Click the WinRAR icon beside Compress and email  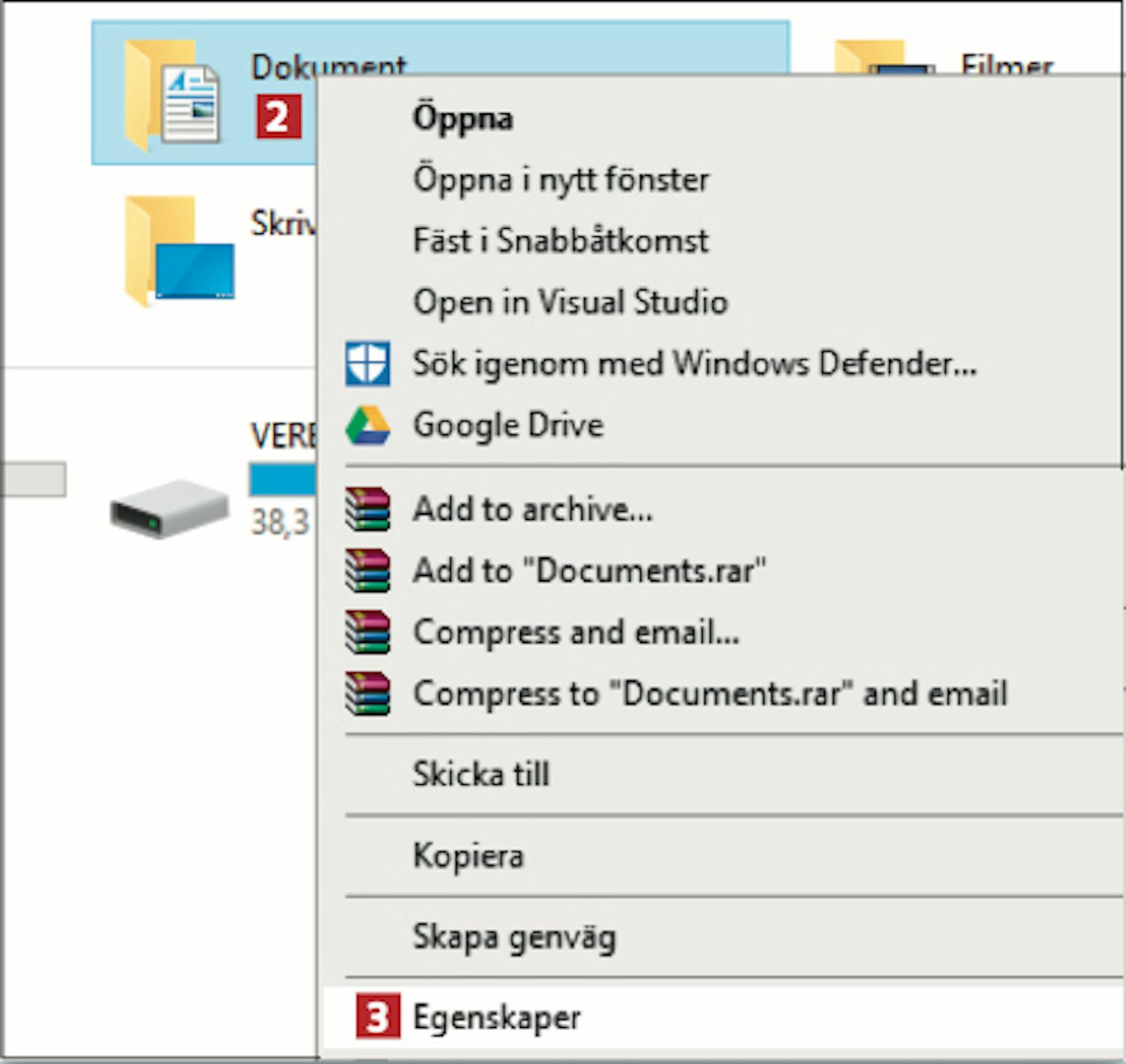coord(367,632)
